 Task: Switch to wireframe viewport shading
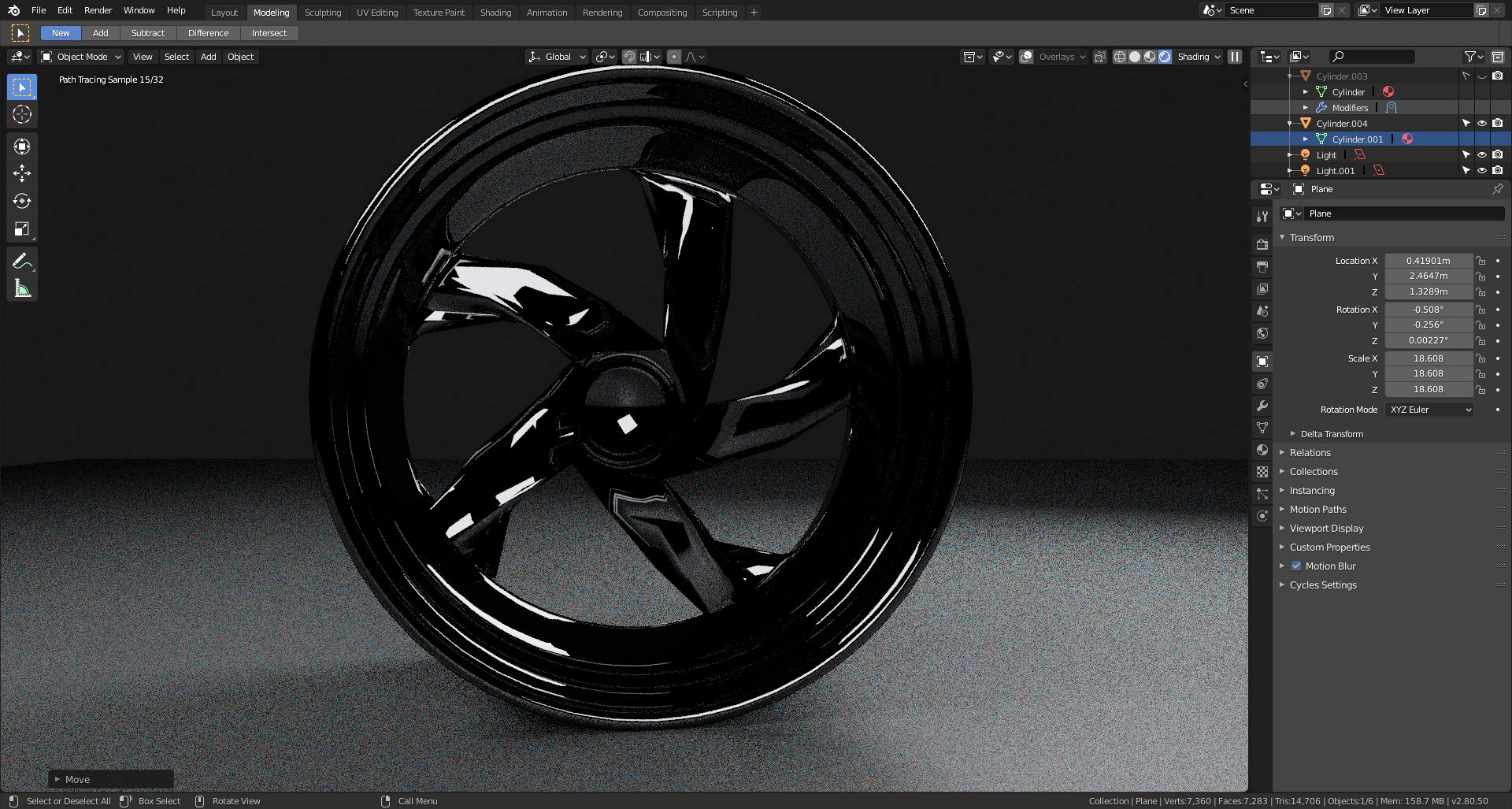pyautogui.click(x=1119, y=57)
